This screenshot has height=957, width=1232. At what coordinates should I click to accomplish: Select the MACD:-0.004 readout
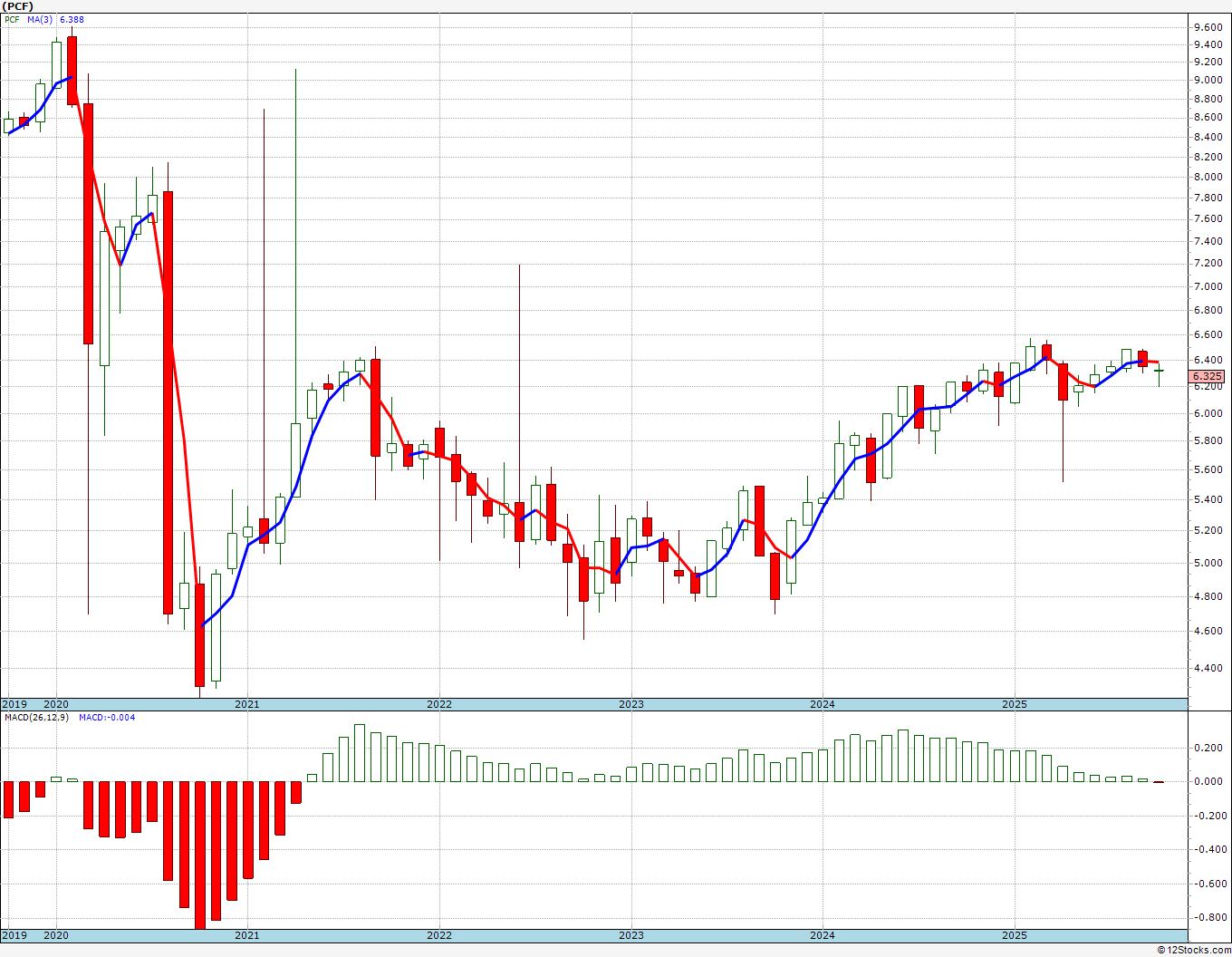pos(107,718)
